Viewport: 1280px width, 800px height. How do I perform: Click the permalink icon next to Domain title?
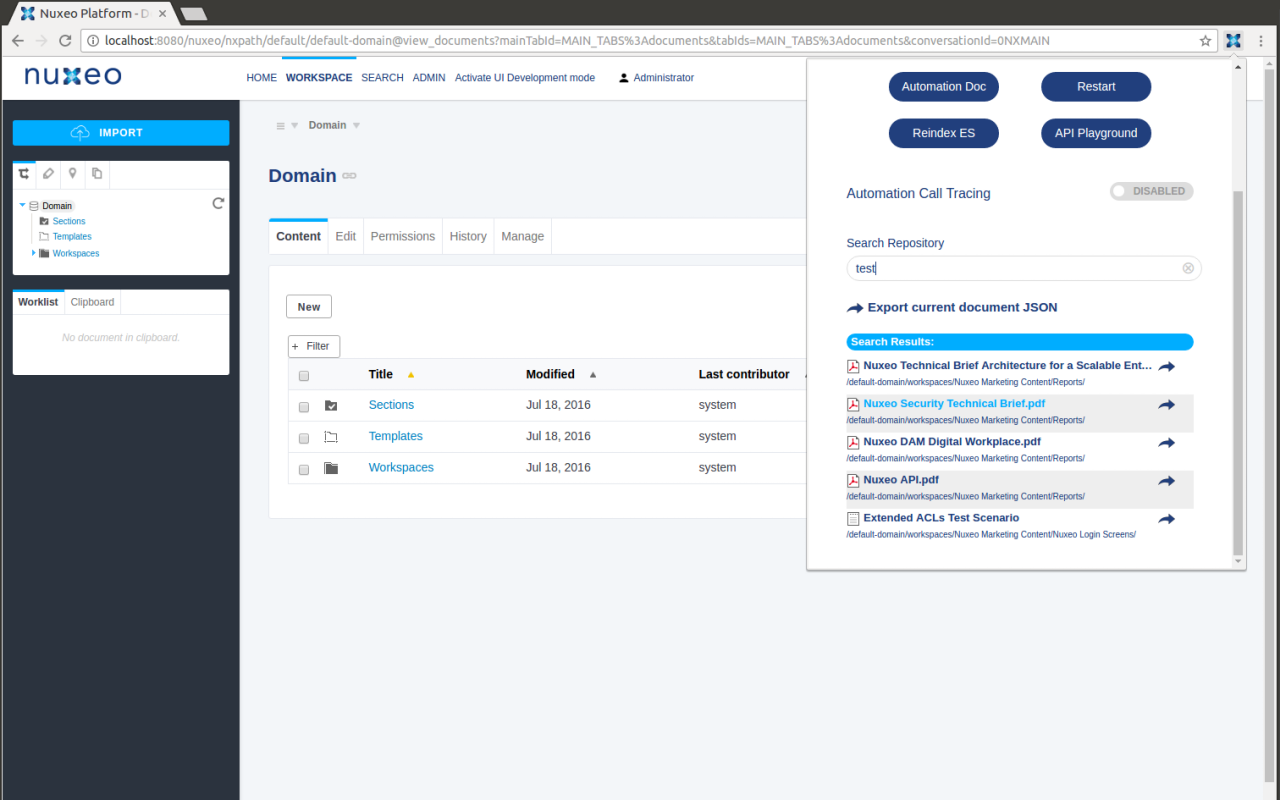[349, 176]
